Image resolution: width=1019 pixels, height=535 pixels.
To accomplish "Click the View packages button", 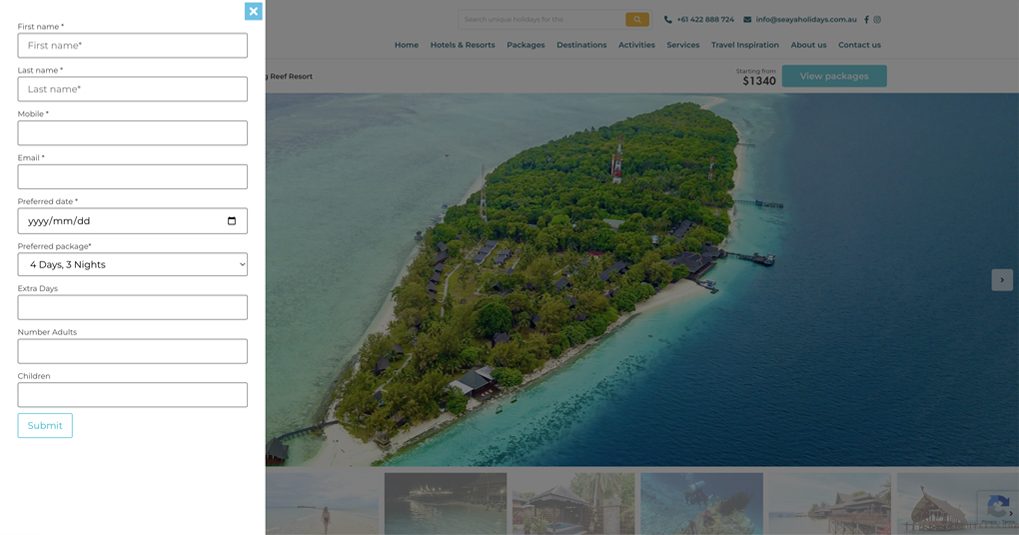I will 834,76.
